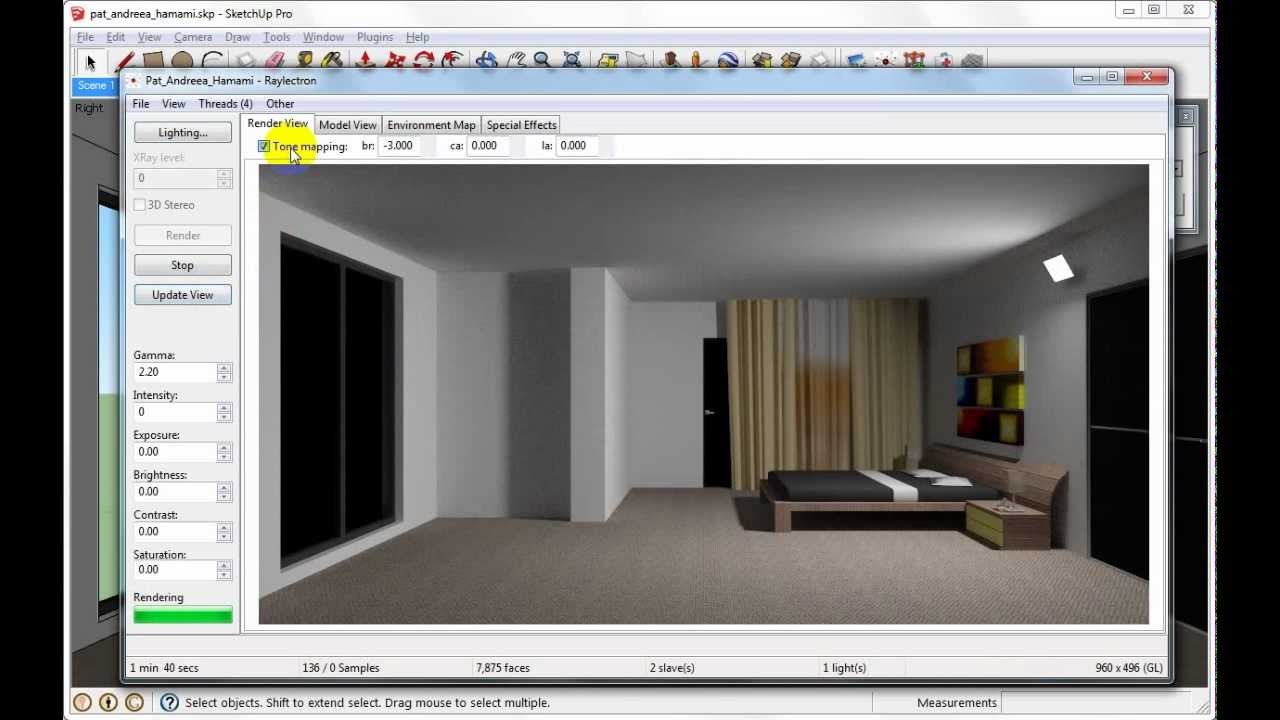Decrease Saturation with its down spinner arrow

(x=224, y=575)
